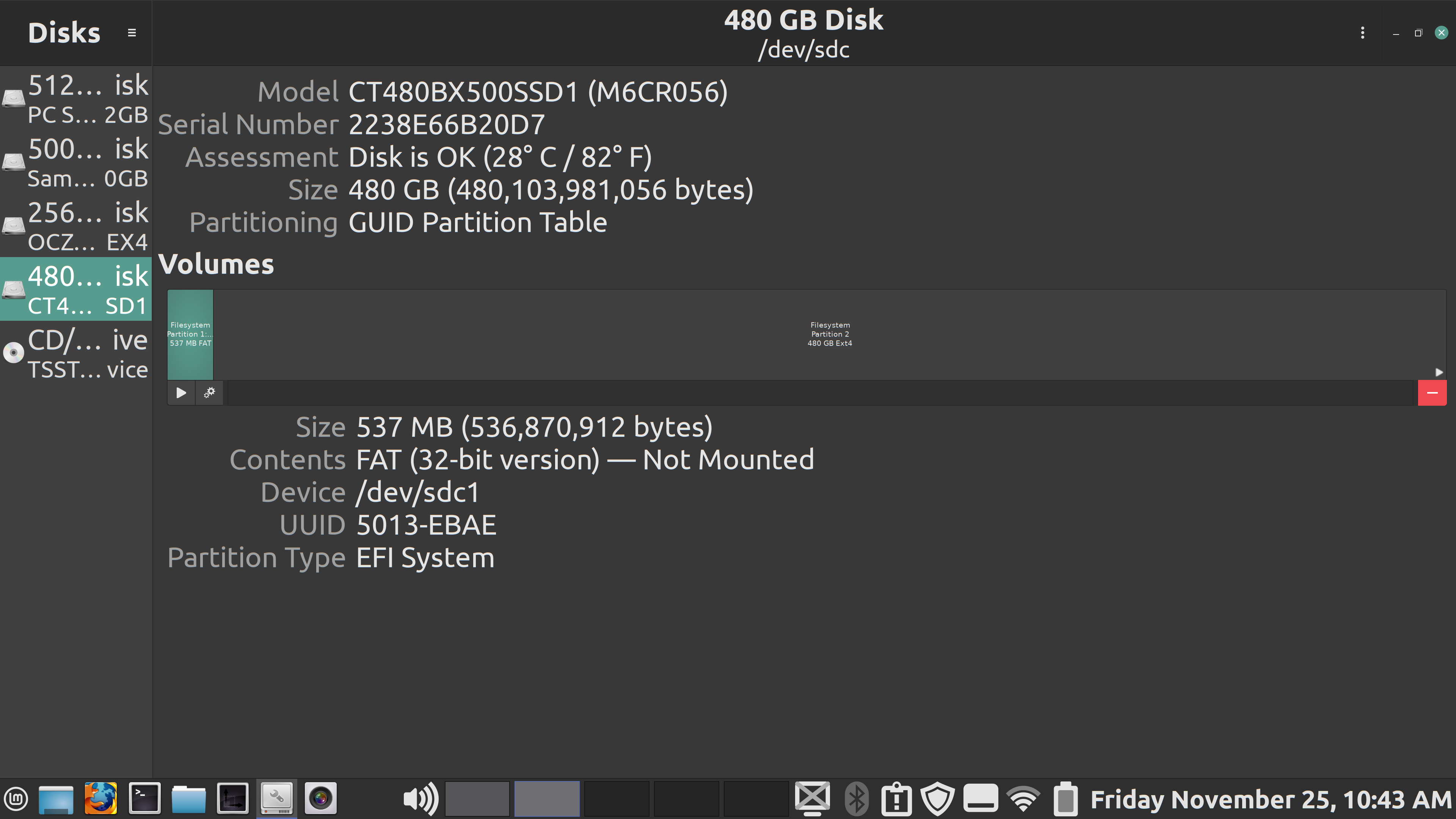
Task: Delete selected partition with red minus button
Action: pyautogui.click(x=1432, y=393)
